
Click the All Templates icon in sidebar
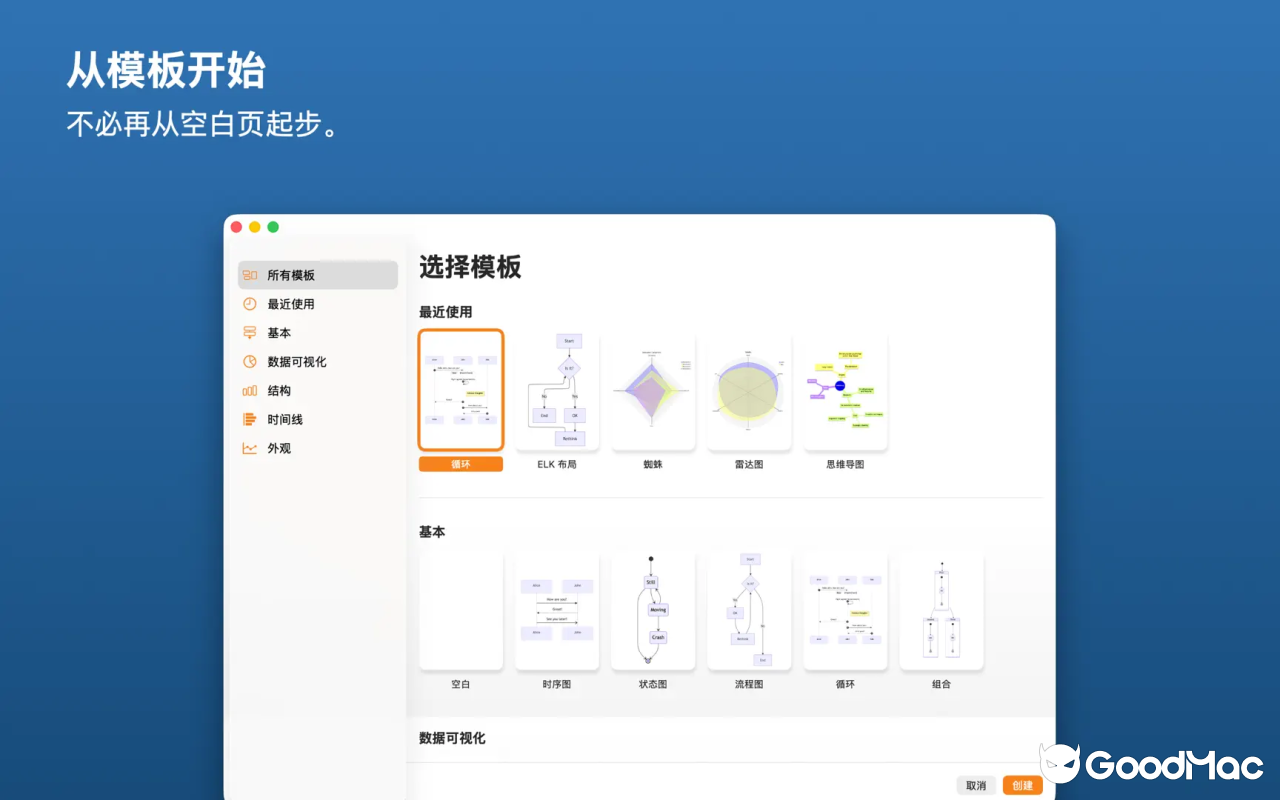250,275
